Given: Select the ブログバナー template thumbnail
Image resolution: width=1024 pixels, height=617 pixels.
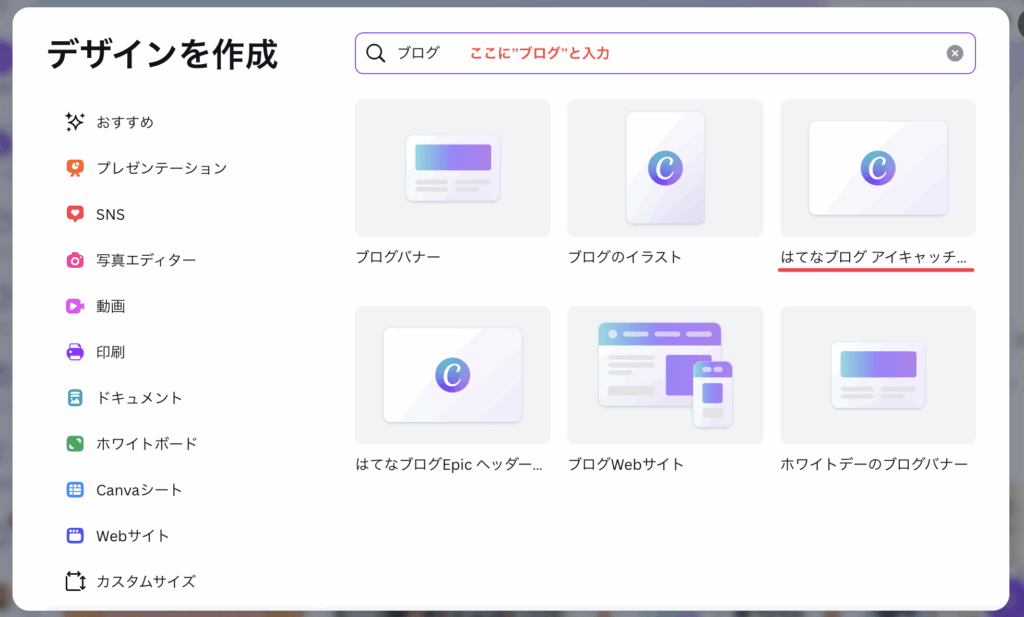Looking at the screenshot, I should [x=452, y=168].
